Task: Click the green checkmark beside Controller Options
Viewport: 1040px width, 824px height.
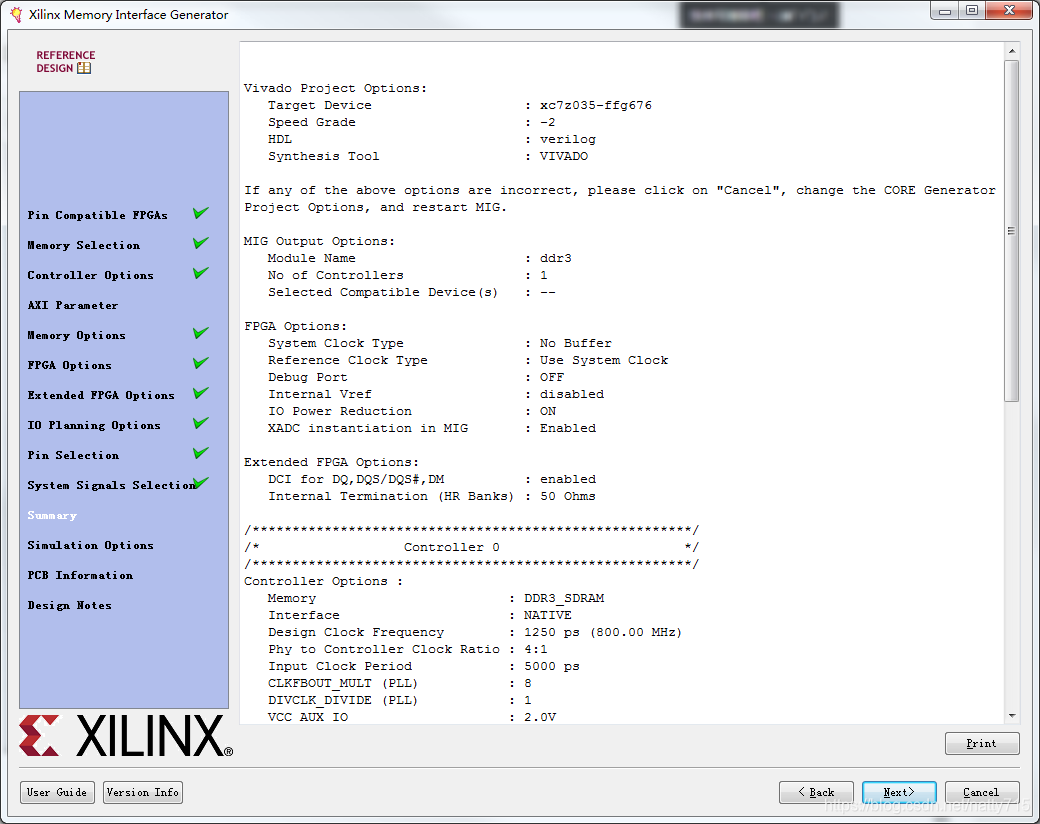Action: 201,273
